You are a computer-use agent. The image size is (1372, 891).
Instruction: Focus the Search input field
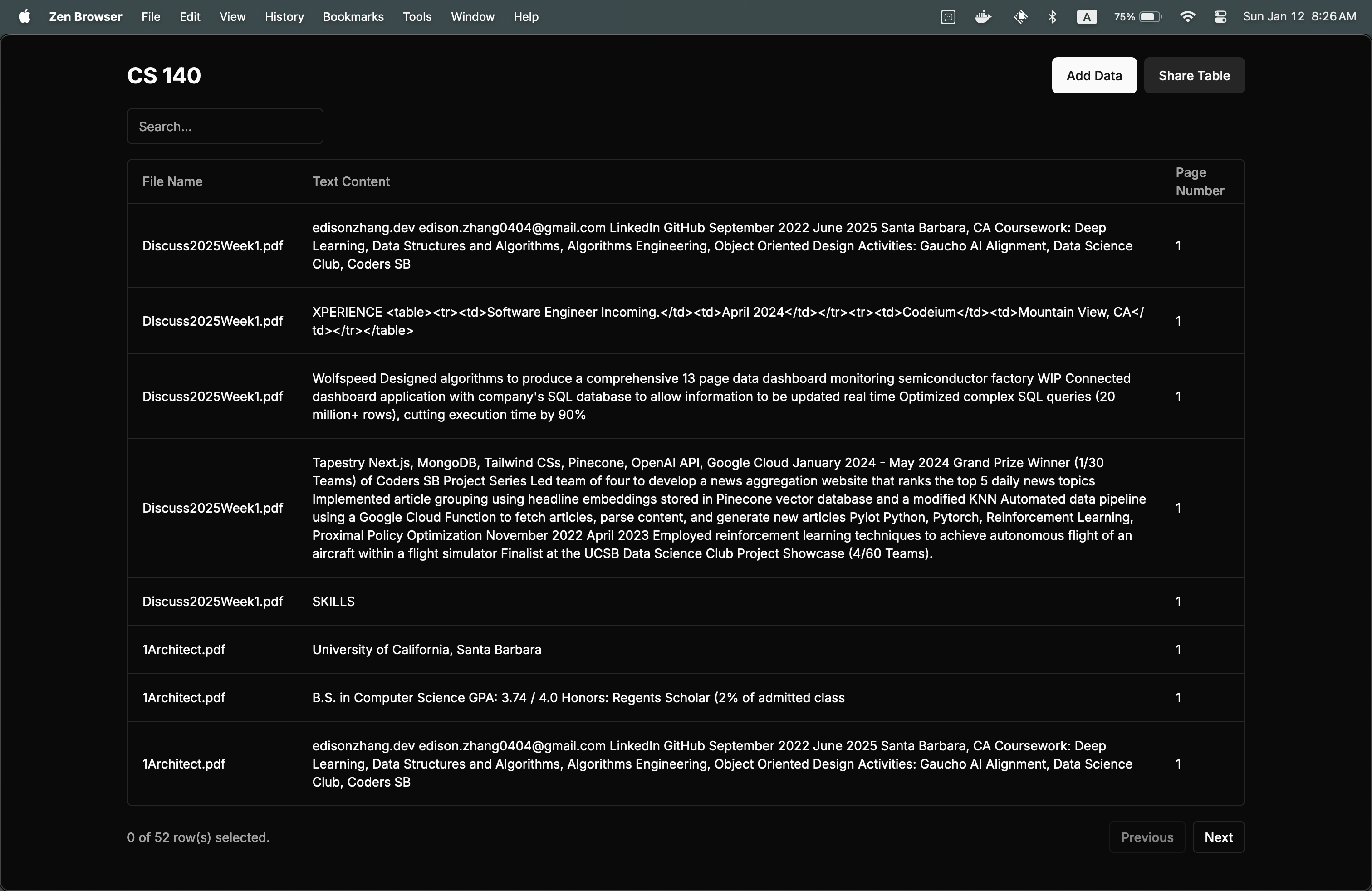tap(225, 126)
